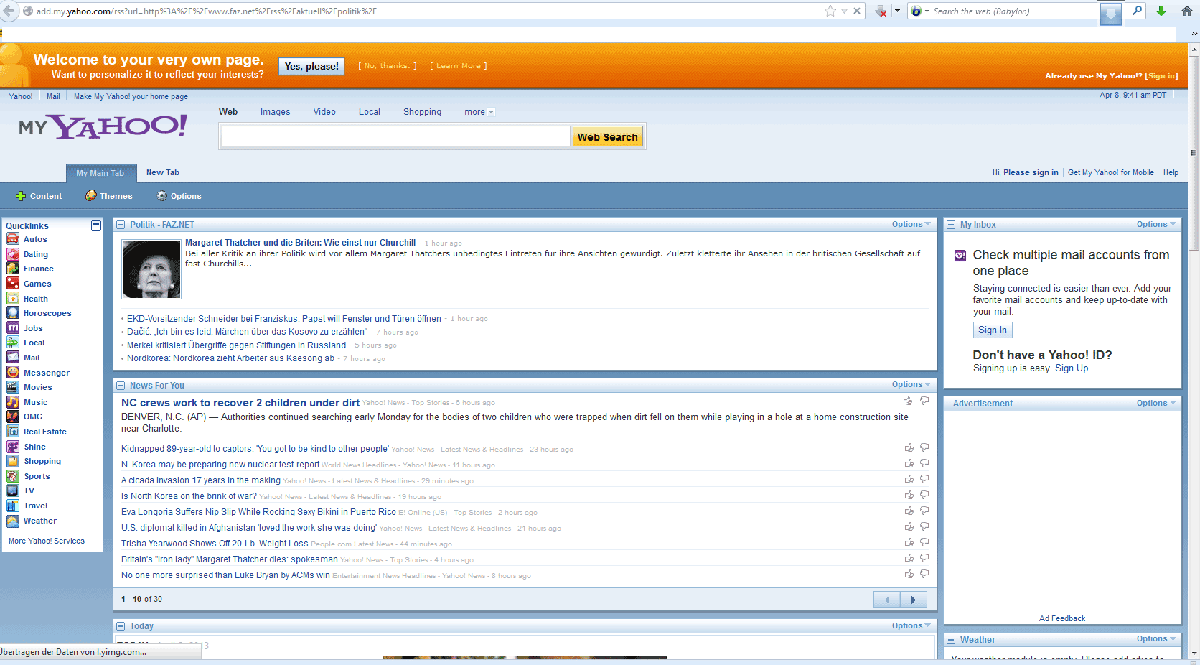Open the Finance quicklink icon
This screenshot has width=1200, height=665.
tap(12, 269)
